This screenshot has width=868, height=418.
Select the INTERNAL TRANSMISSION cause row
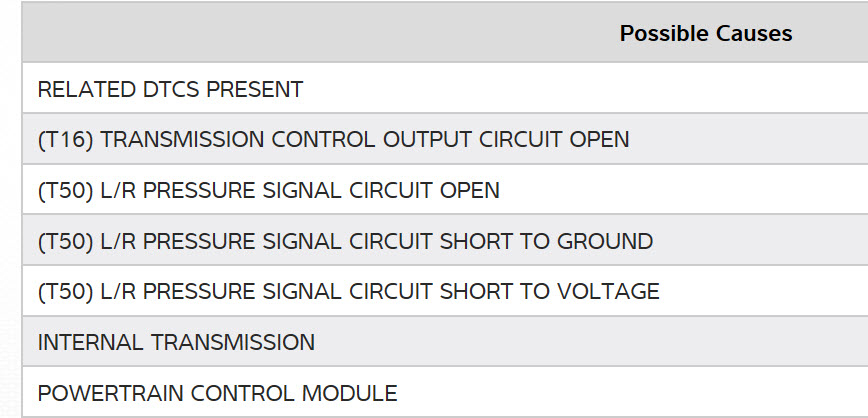[x=176, y=343]
